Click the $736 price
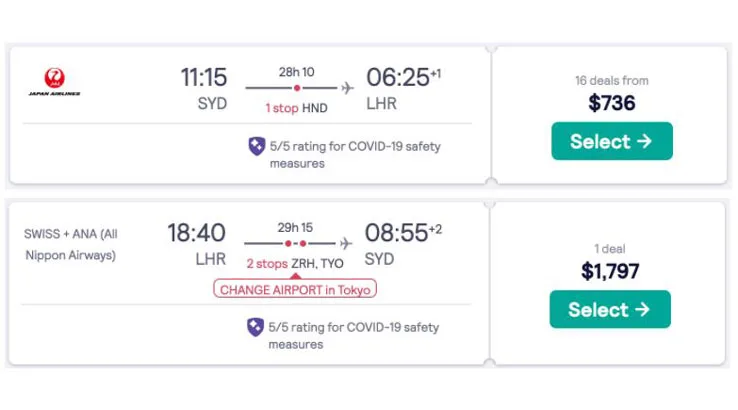738x410 pixels. [x=611, y=103]
